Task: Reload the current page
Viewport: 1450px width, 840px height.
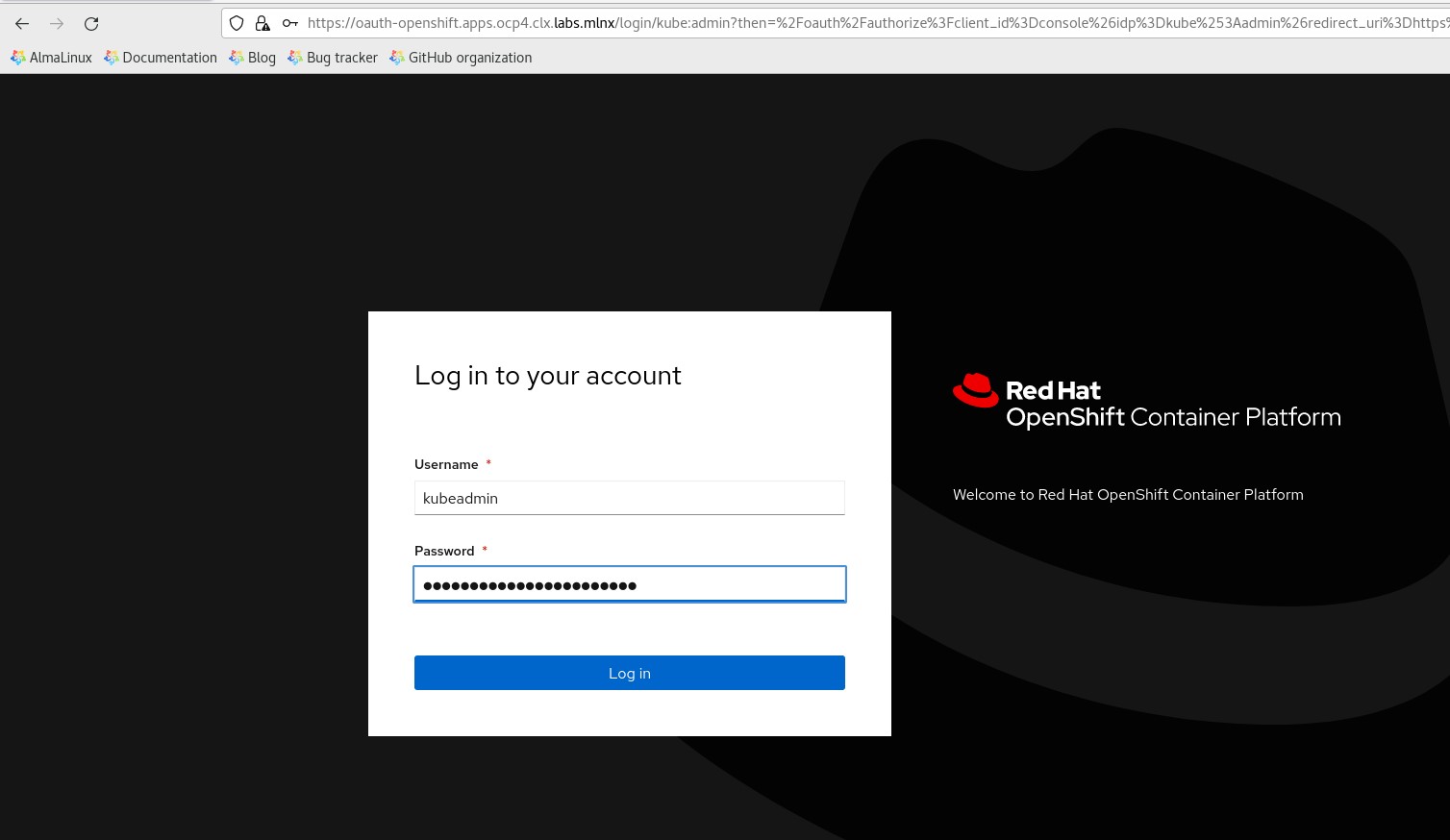Action: click(x=91, y=23)
